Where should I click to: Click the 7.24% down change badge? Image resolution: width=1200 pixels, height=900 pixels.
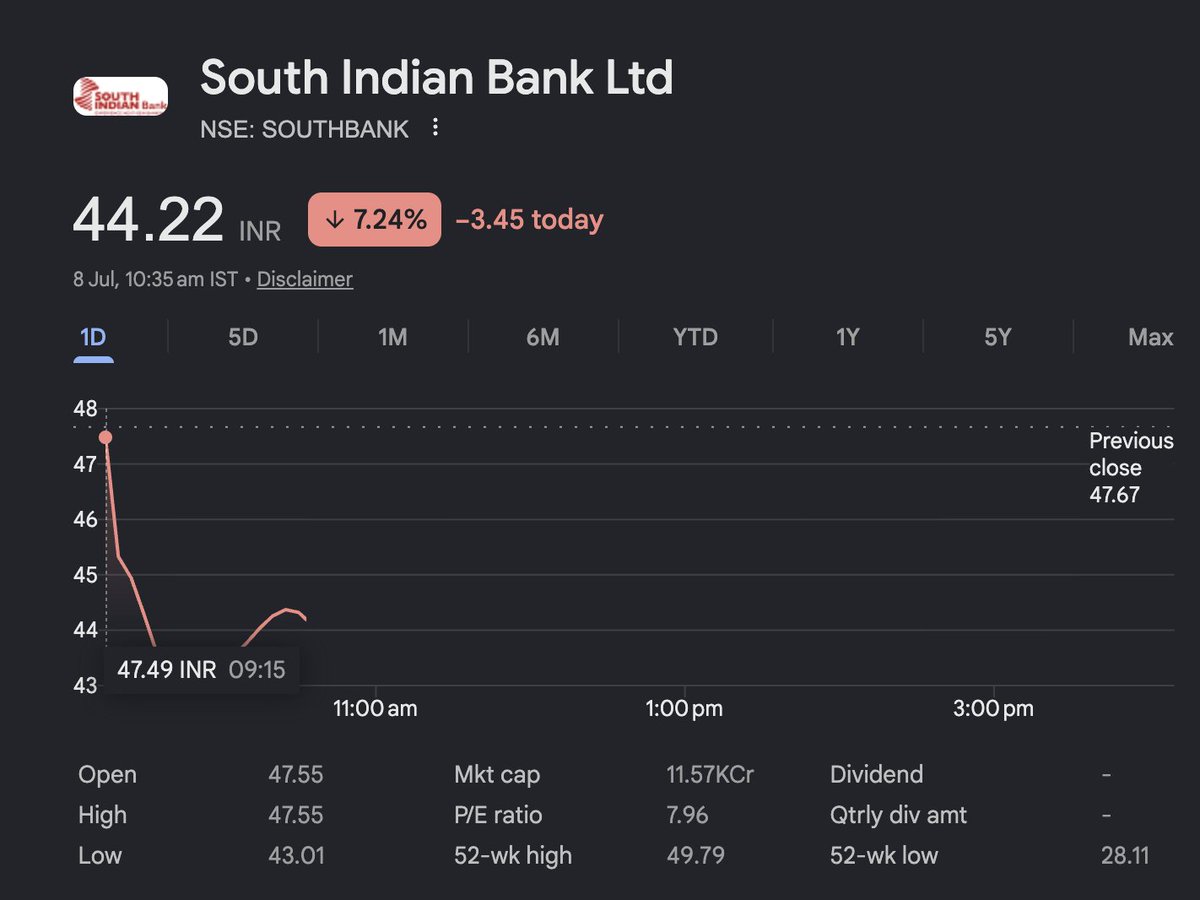pyautogui.click(x=374, y=219)
